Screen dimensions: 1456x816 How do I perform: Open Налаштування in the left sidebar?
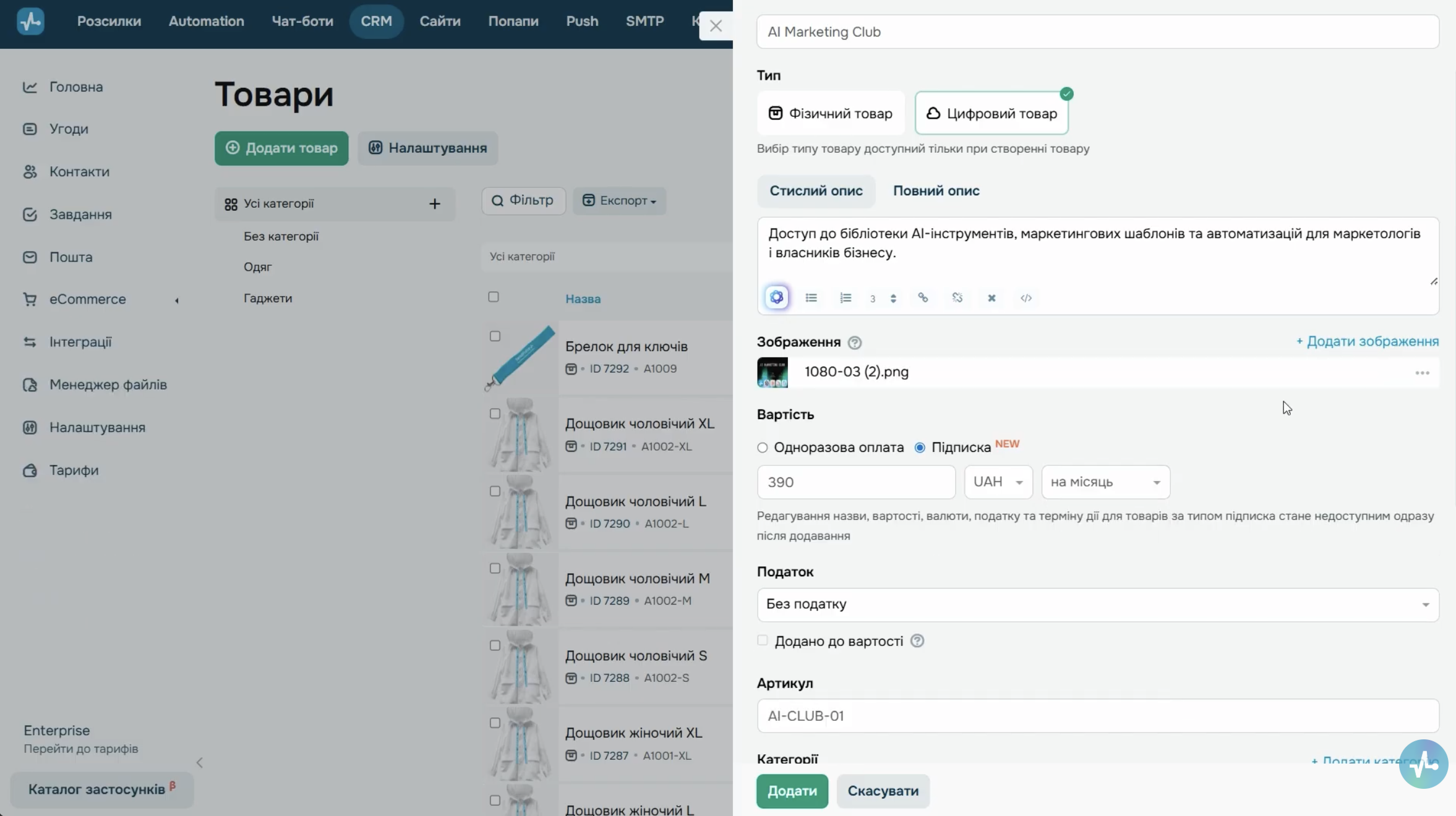coord(97,427)
